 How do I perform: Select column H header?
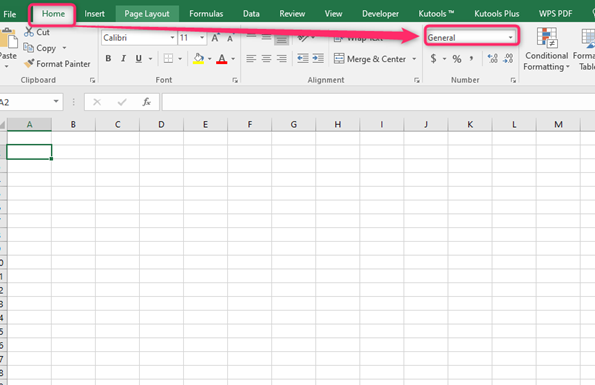tap(337, 124)
